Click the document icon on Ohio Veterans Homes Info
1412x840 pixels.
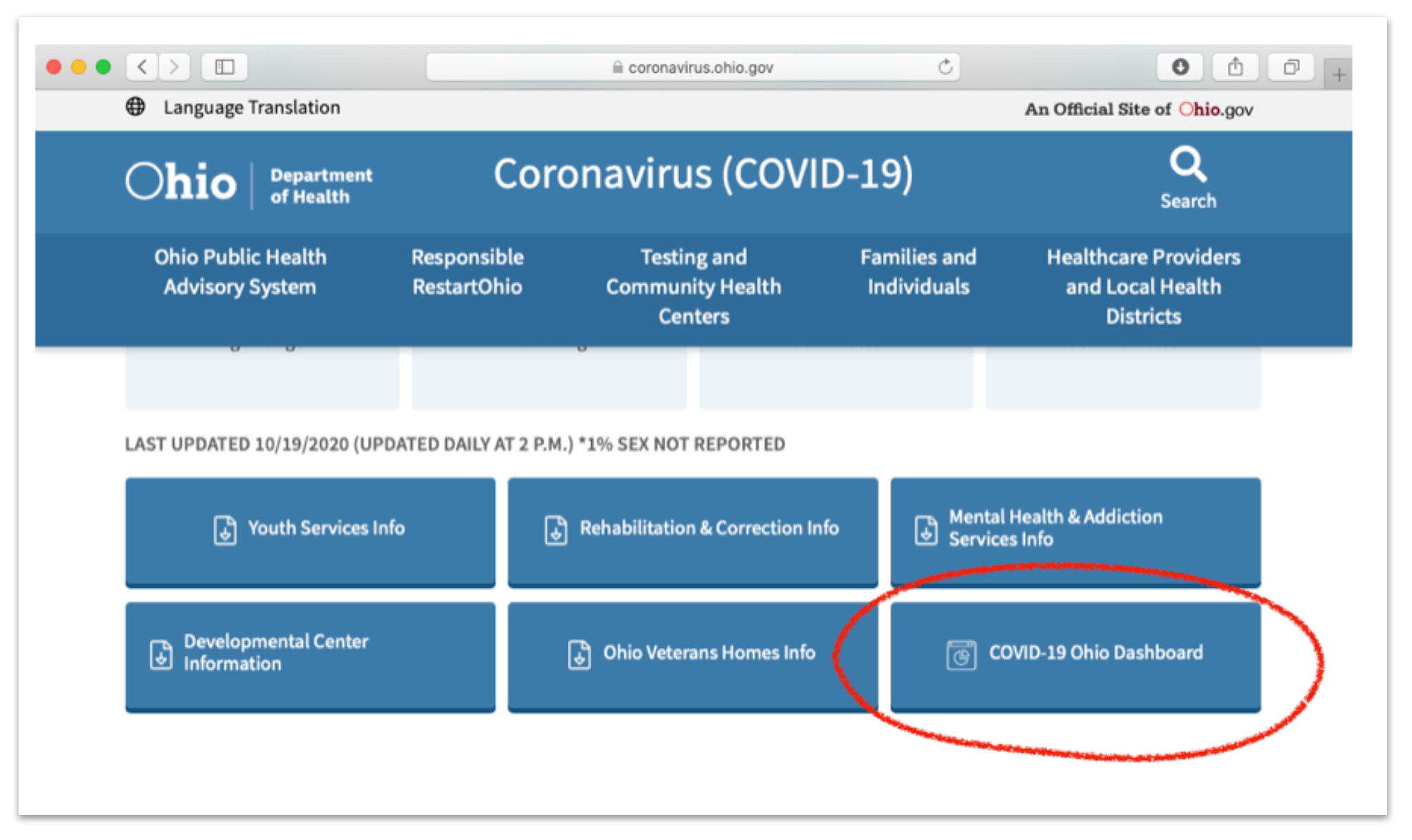(579, 654)
